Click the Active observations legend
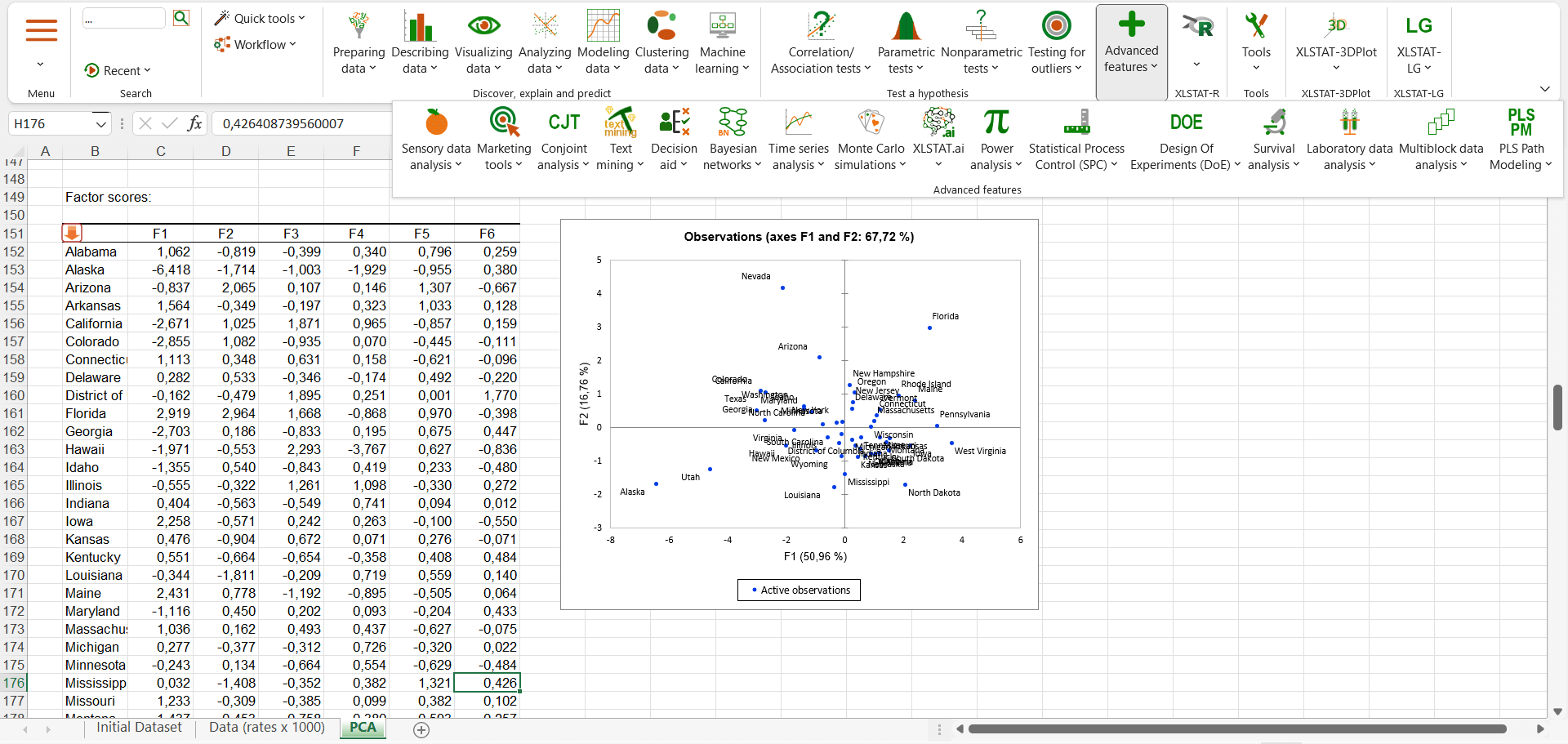Viewport: 1568px width, 744px height. click(x=799, y=590)
